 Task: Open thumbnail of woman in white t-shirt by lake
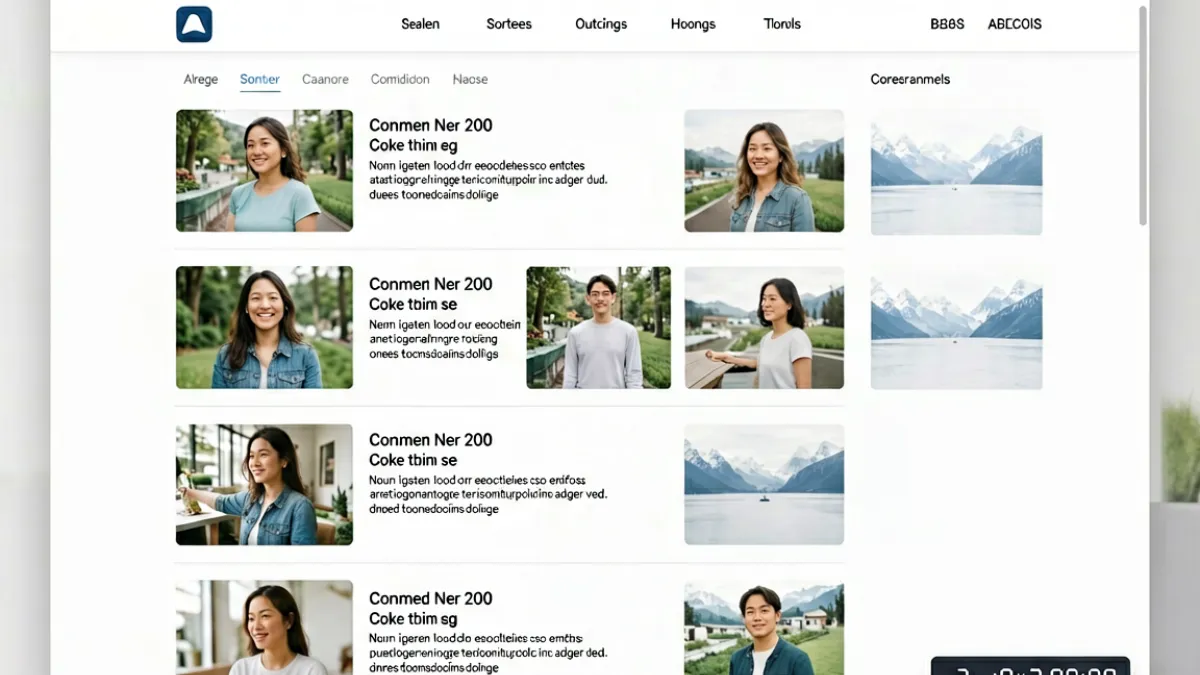click(764, 327)
